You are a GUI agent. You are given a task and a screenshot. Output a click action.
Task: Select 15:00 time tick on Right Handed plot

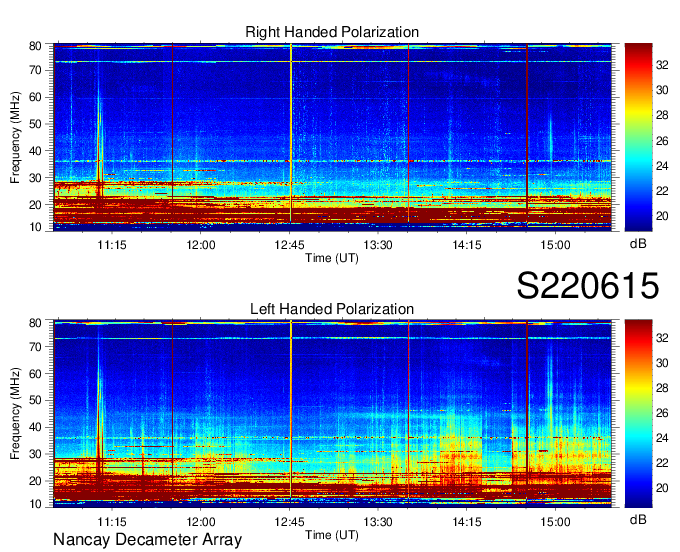pyautogui.click(x=555, y=245)
